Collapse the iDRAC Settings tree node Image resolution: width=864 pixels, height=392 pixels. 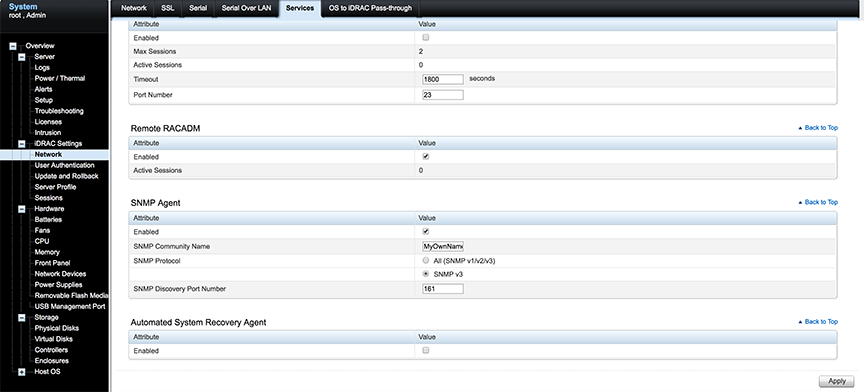(x=22, y=144)
